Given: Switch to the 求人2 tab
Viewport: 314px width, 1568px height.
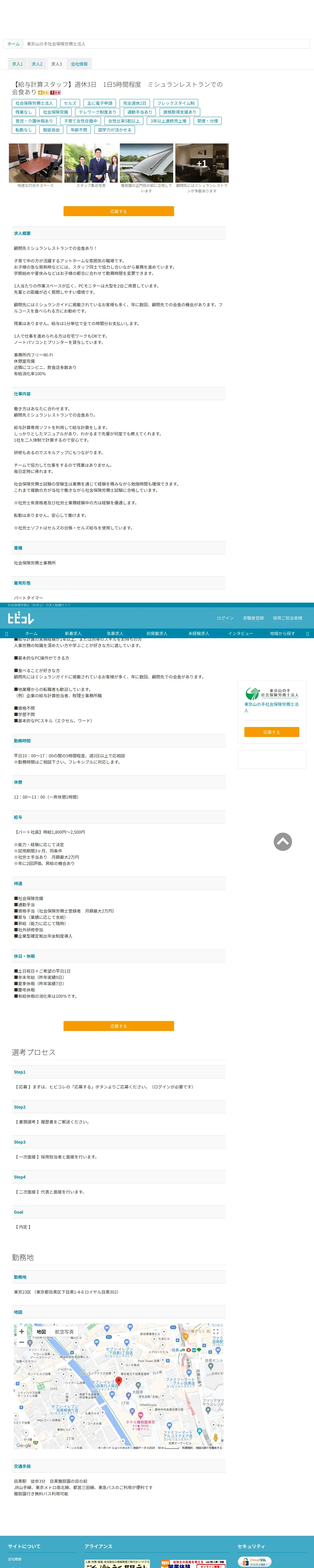Looking at the screenshot, I should point(37,64).
